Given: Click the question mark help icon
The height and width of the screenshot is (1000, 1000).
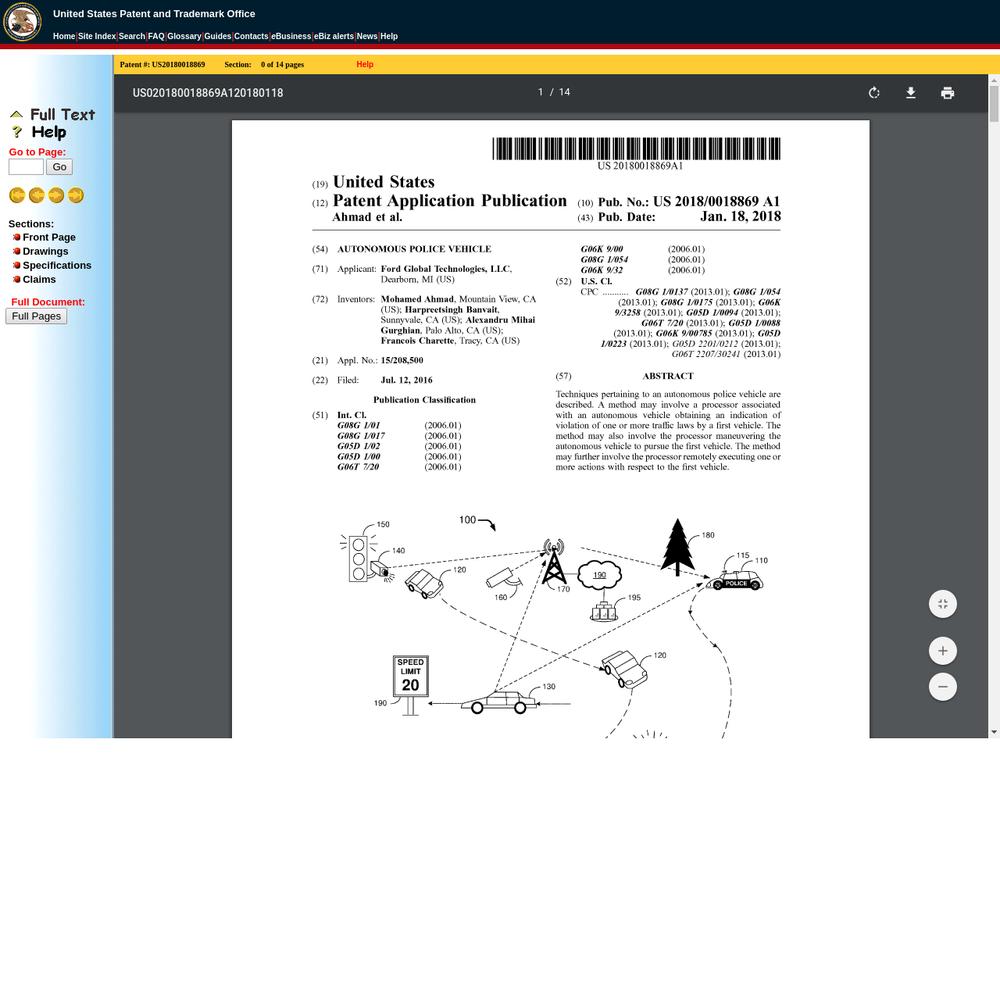Looking at the screenshot, I should [x=17, y=132].
